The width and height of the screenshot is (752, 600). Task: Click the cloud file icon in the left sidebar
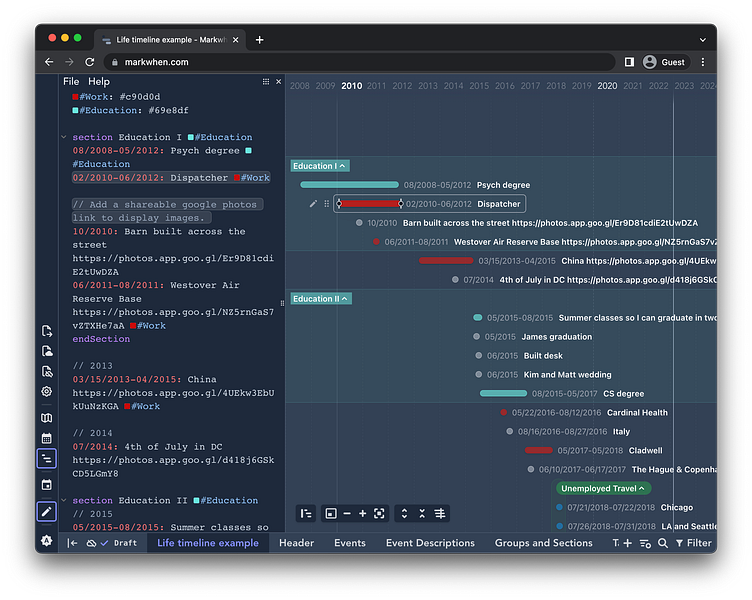click(x=47, y=351)
